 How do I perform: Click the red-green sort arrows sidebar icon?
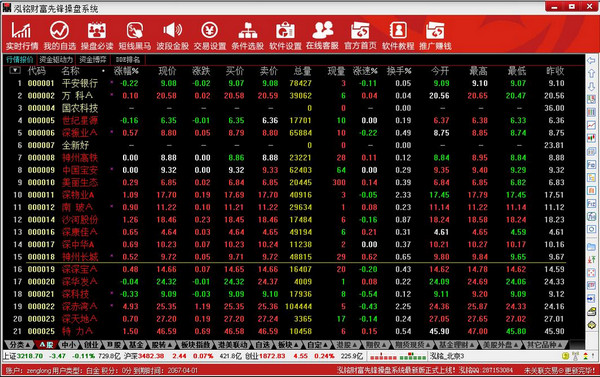[x=591, y=259]
